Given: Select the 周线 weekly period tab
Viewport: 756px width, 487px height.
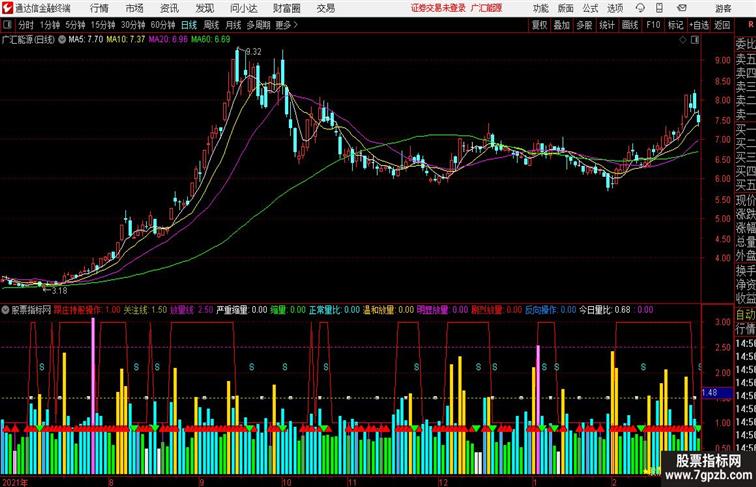Looking at the screenshot, I should (x=211, y=25).
